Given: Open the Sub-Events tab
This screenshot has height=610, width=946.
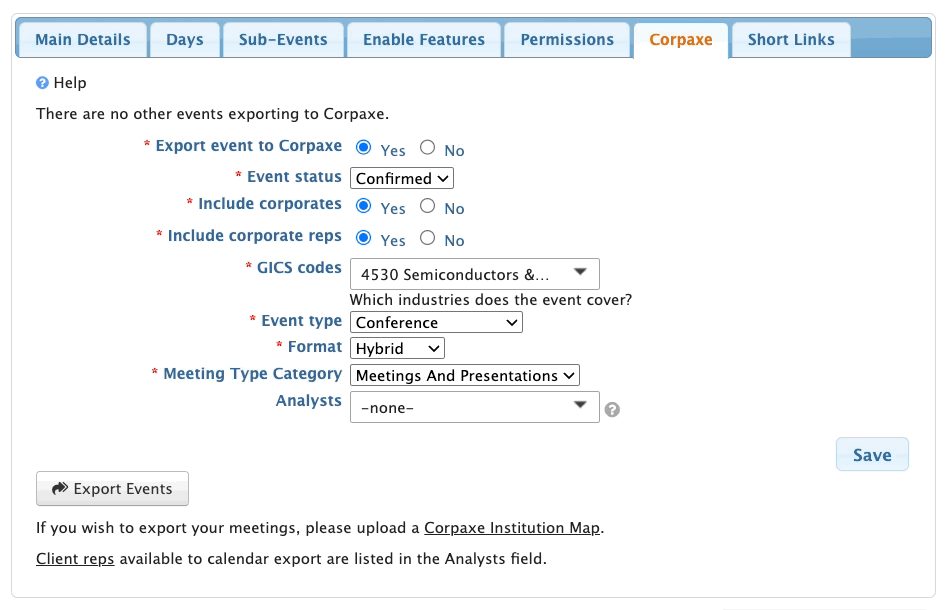Looking at the screenshot, I should pos(283,40).
